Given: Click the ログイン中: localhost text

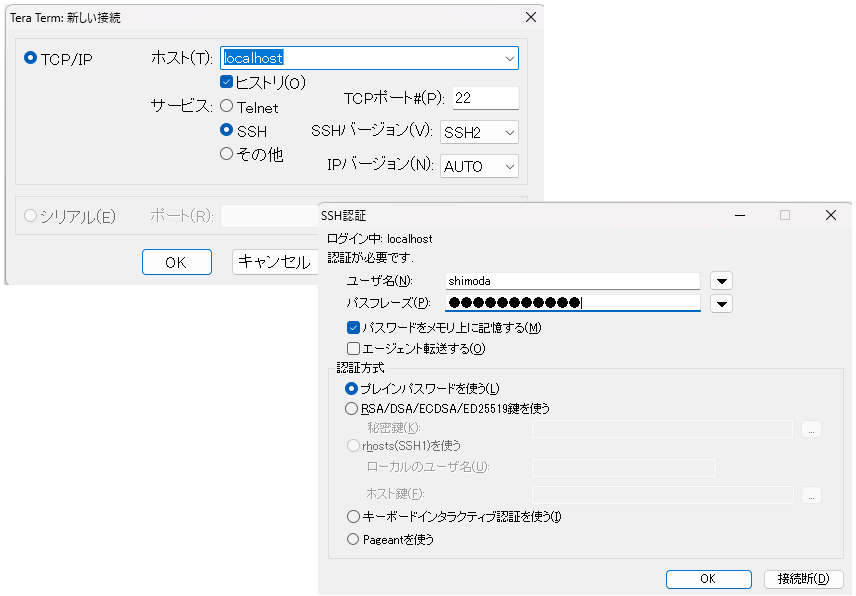Looking at the screenshot, I should [379, 239].
